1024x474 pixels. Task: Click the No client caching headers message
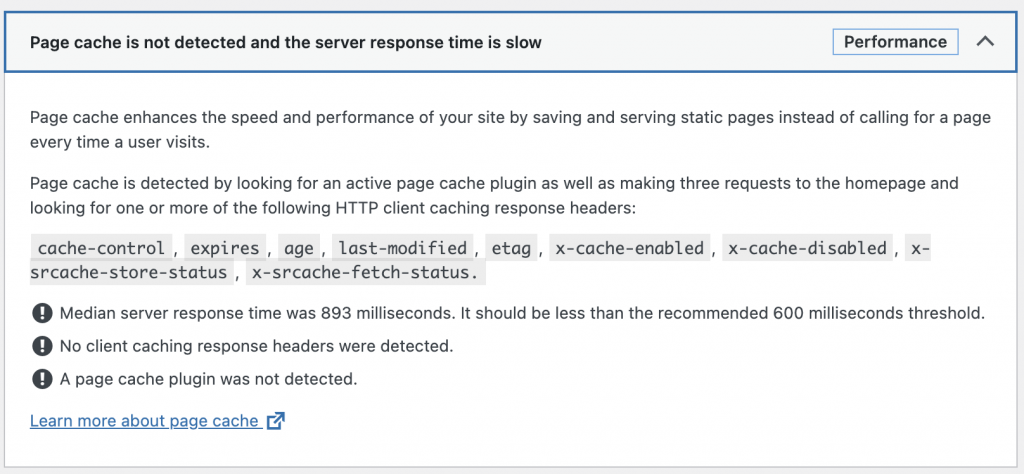coord(257,346)
